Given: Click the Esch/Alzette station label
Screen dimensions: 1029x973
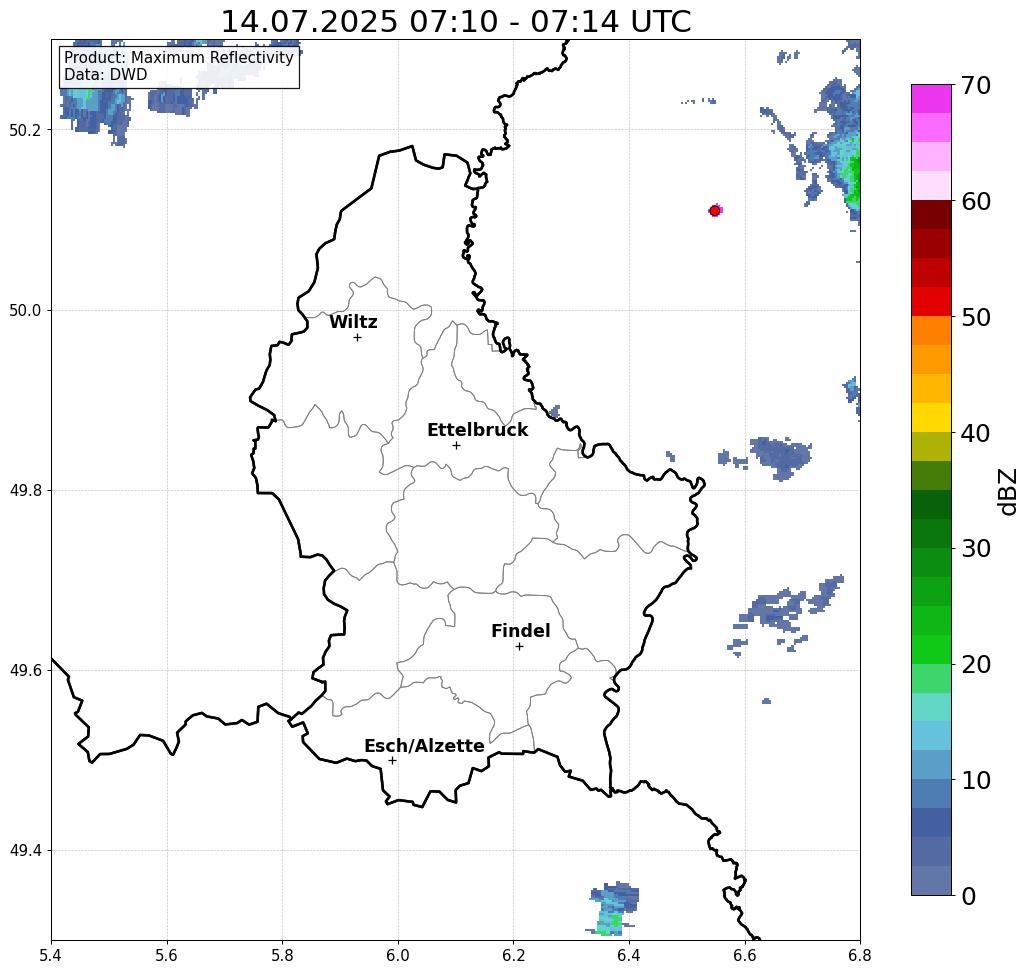Looking at the screenshot, I should [424, 746].
